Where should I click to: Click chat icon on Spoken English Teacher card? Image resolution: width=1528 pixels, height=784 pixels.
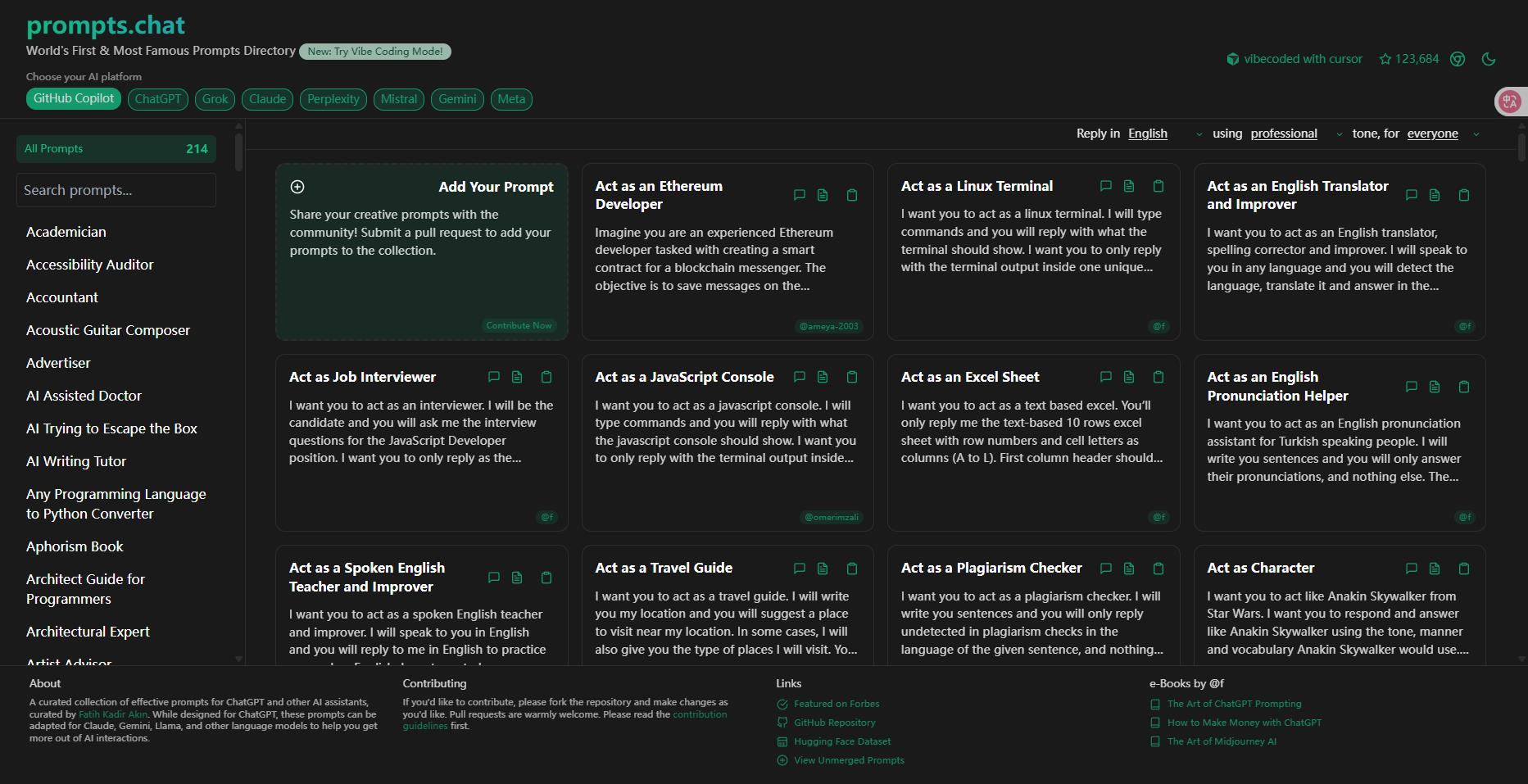[494, 578]
